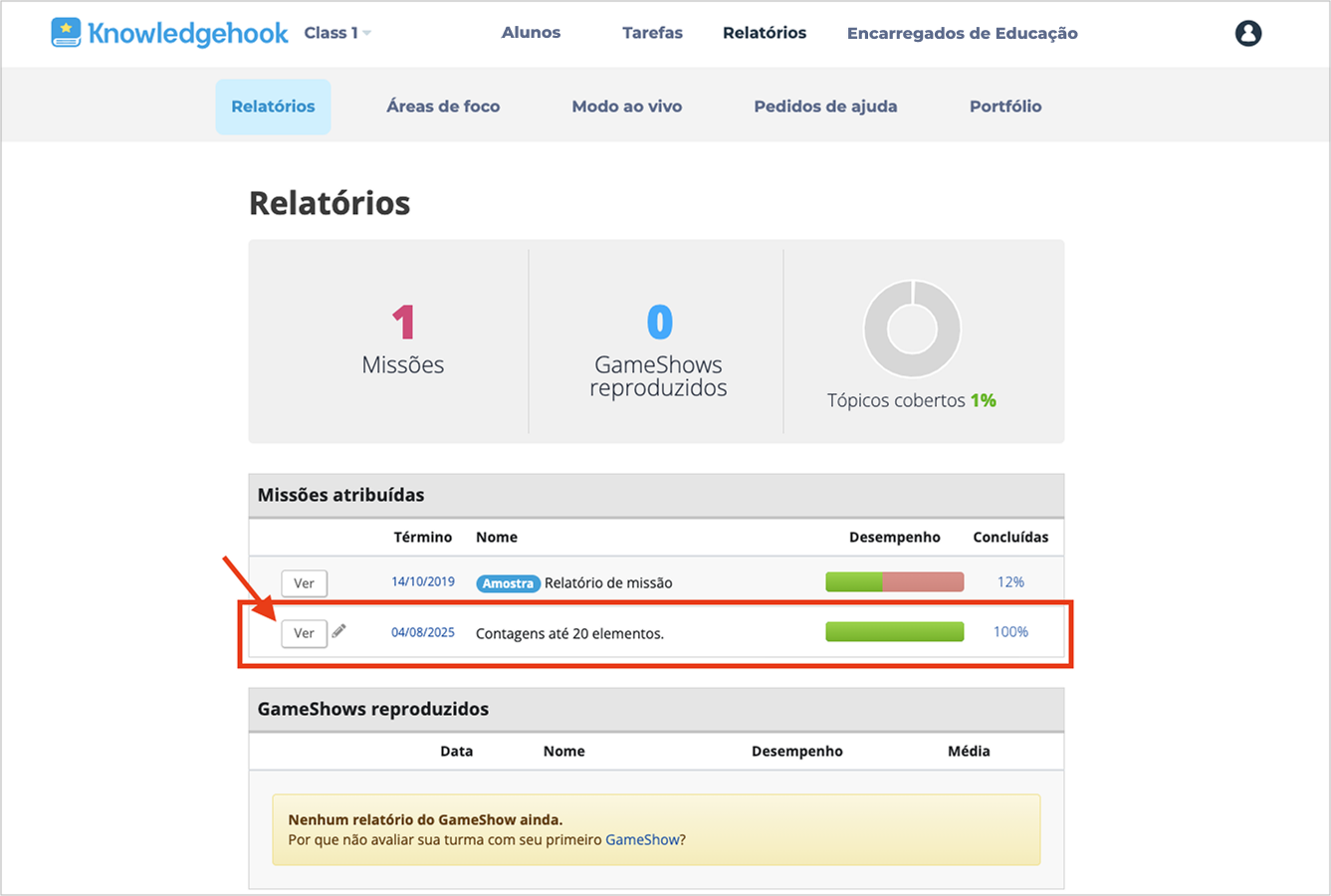
Task: Click Ver for Contagens até 20 elementos
Action: (304, 633)
